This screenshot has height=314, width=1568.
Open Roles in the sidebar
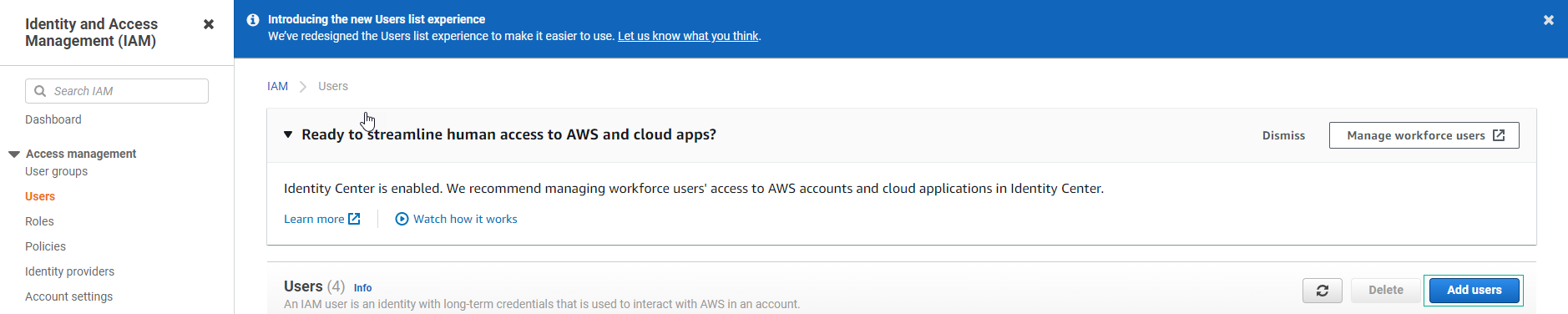[39, 221]
